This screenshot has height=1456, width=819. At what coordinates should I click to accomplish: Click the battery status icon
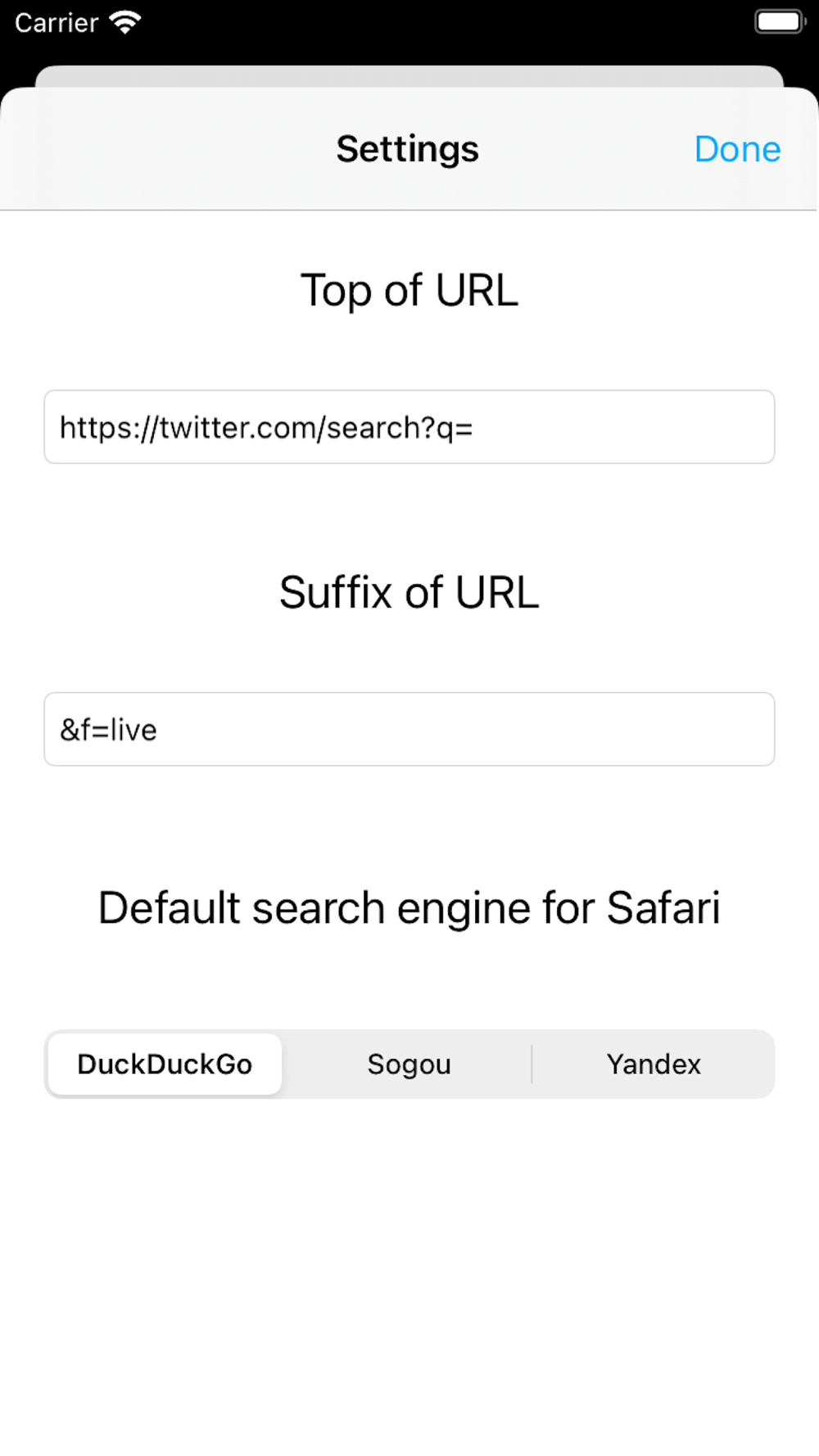click(x=779, y=22)
